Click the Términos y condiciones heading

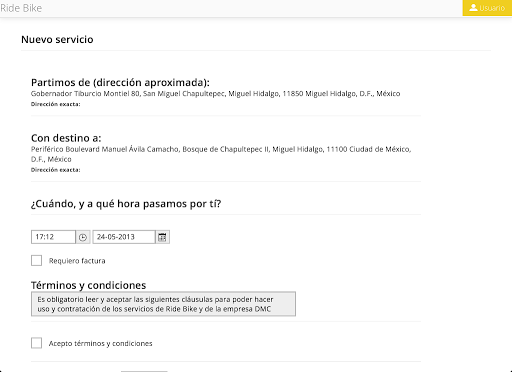pos(88,285)
